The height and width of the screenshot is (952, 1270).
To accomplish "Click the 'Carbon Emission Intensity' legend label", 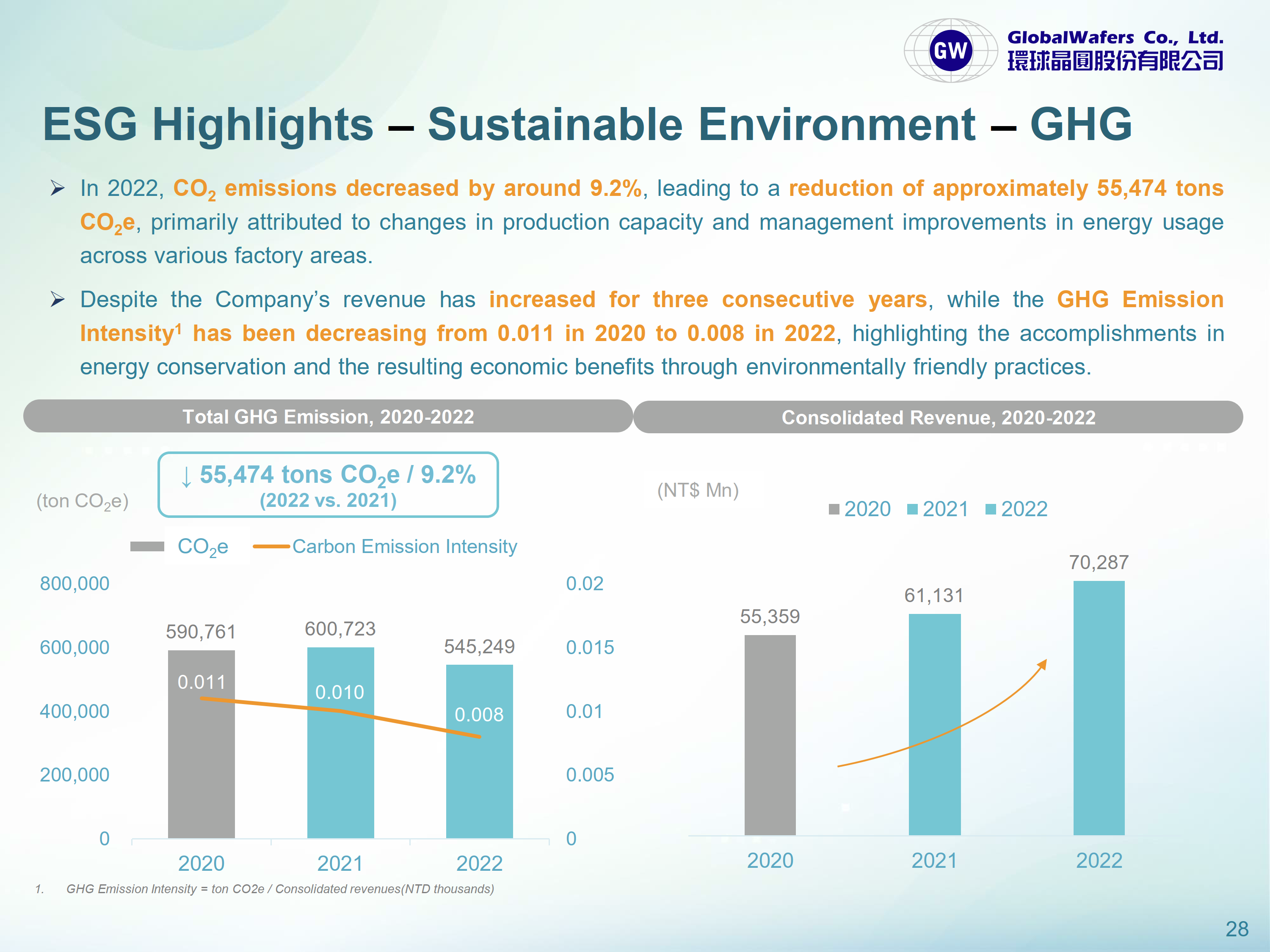I will [x=405, y=546].
